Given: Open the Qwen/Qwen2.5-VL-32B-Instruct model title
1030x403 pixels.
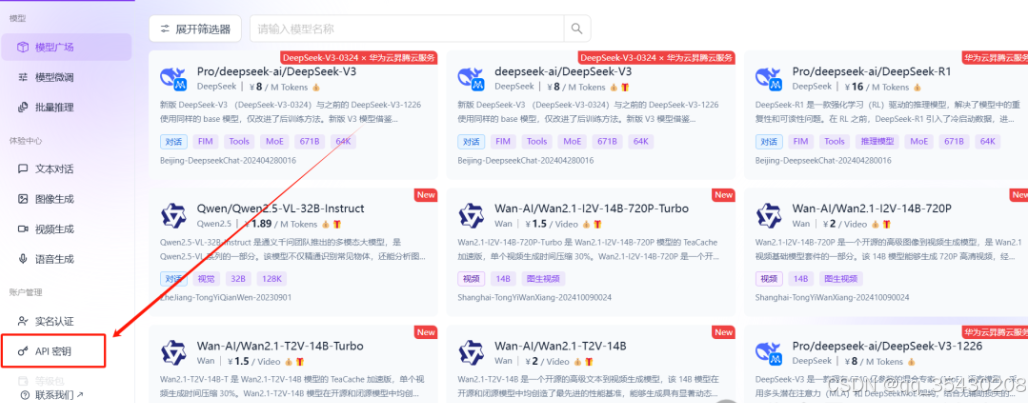Looking at the screenshot, I should point(280,208).
